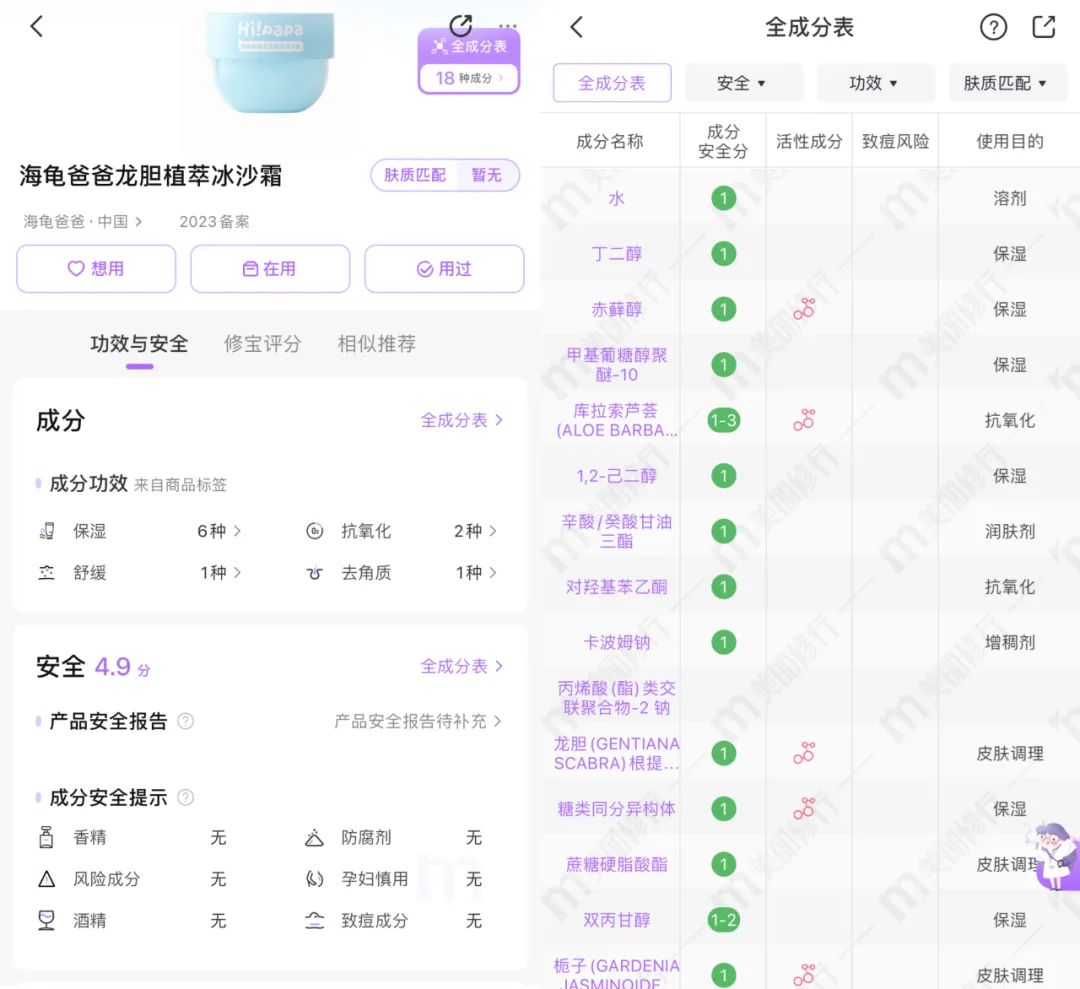Tap the 孕妇慎用 icon
Viewport: 1080px width, 989px height.
click(314, 879)
